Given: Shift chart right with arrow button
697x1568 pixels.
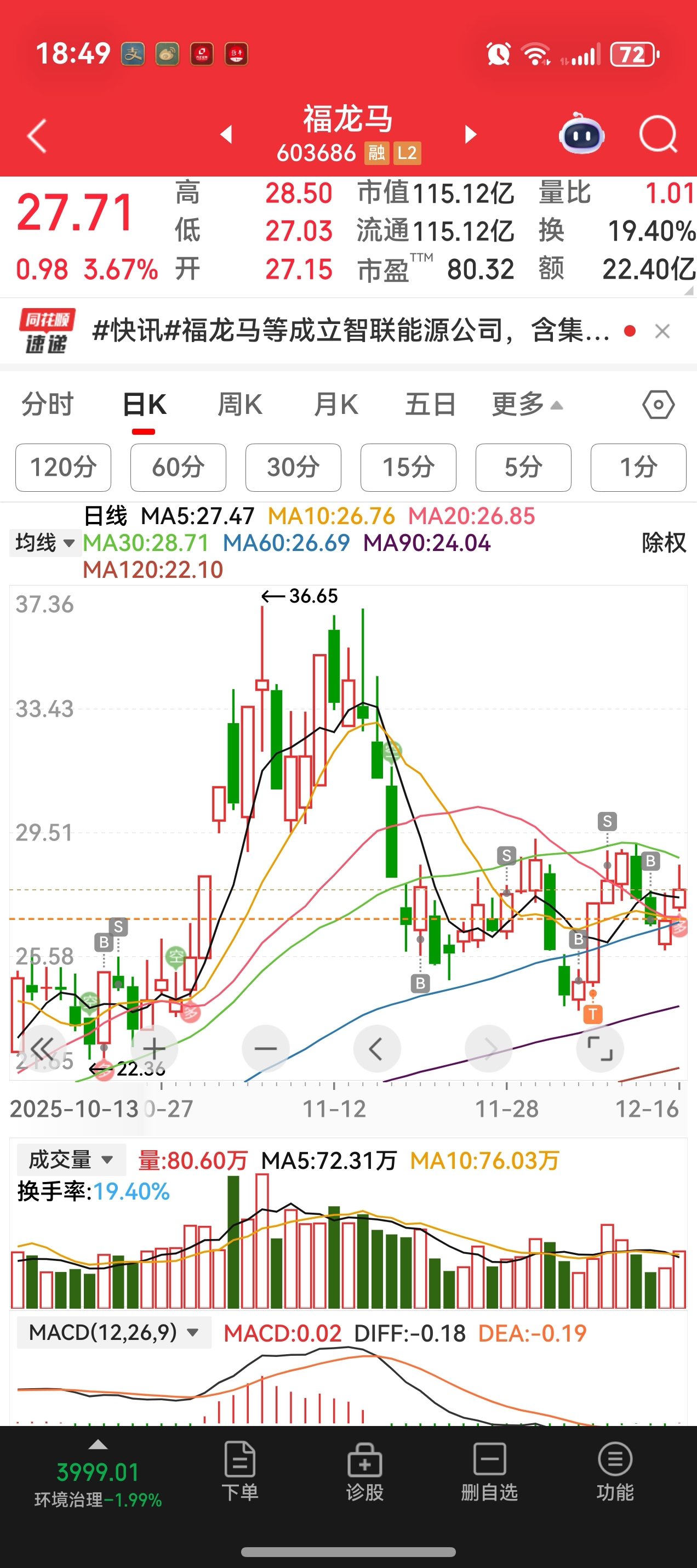Looking at the screenshot, I should tap(488, 1048).
